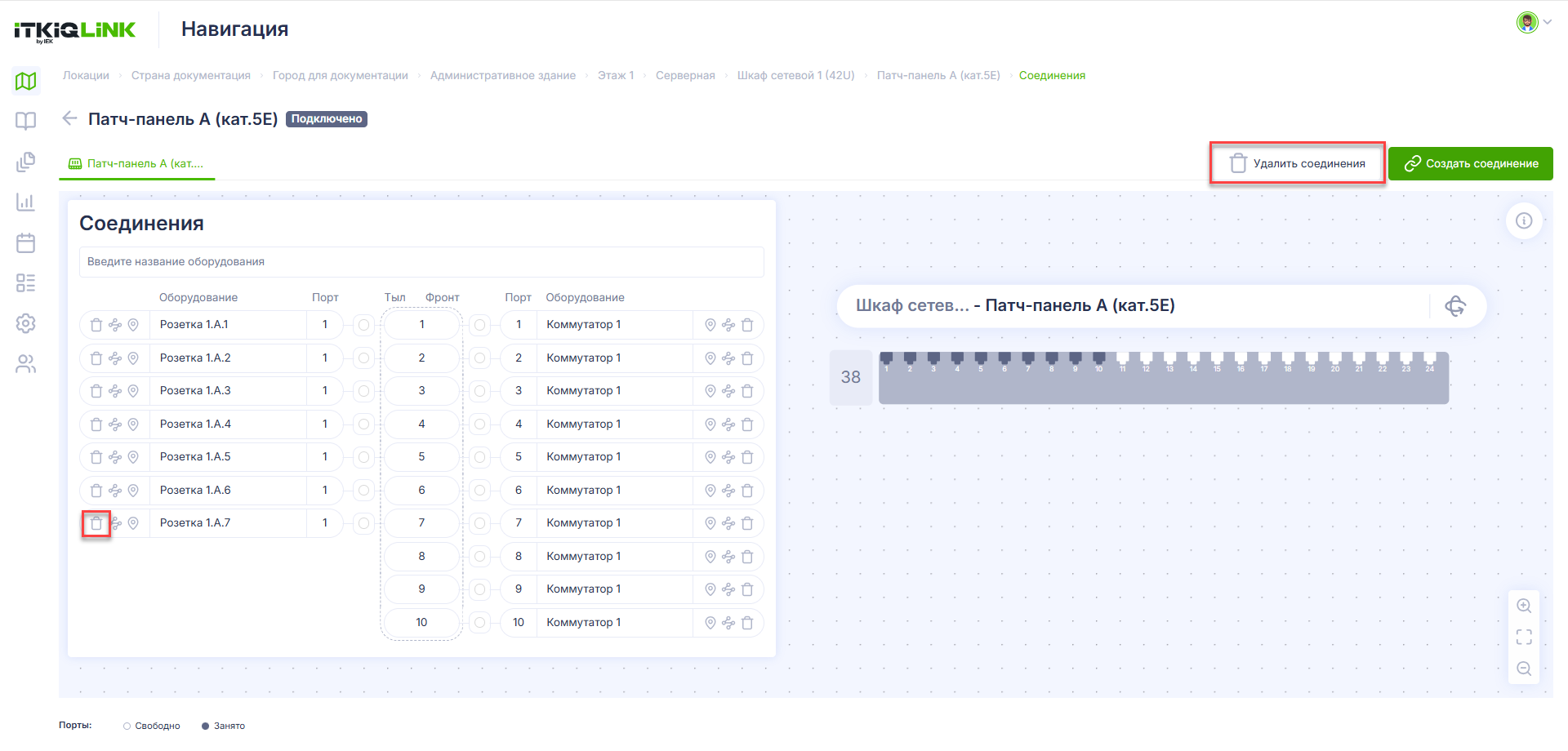
Task: Show location of Розетка 1.A.1 with the pin icon
Action: click(133, 325)
